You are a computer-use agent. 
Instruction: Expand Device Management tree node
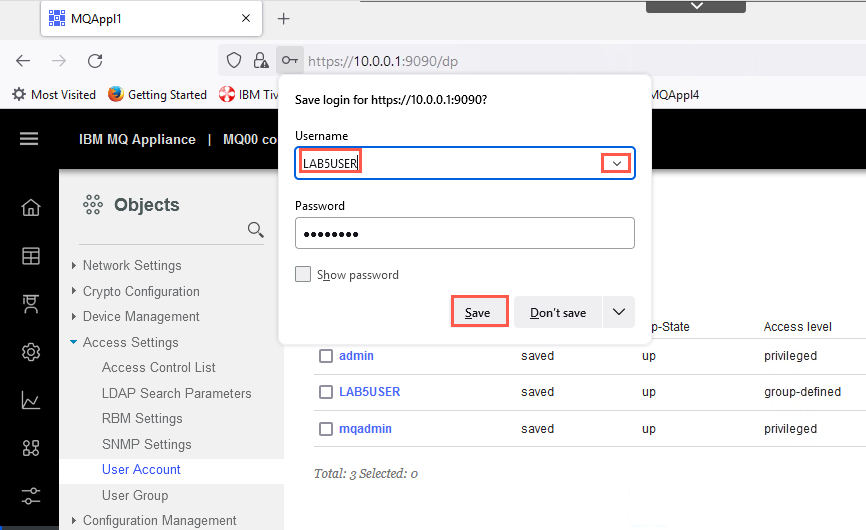(73, 316)
